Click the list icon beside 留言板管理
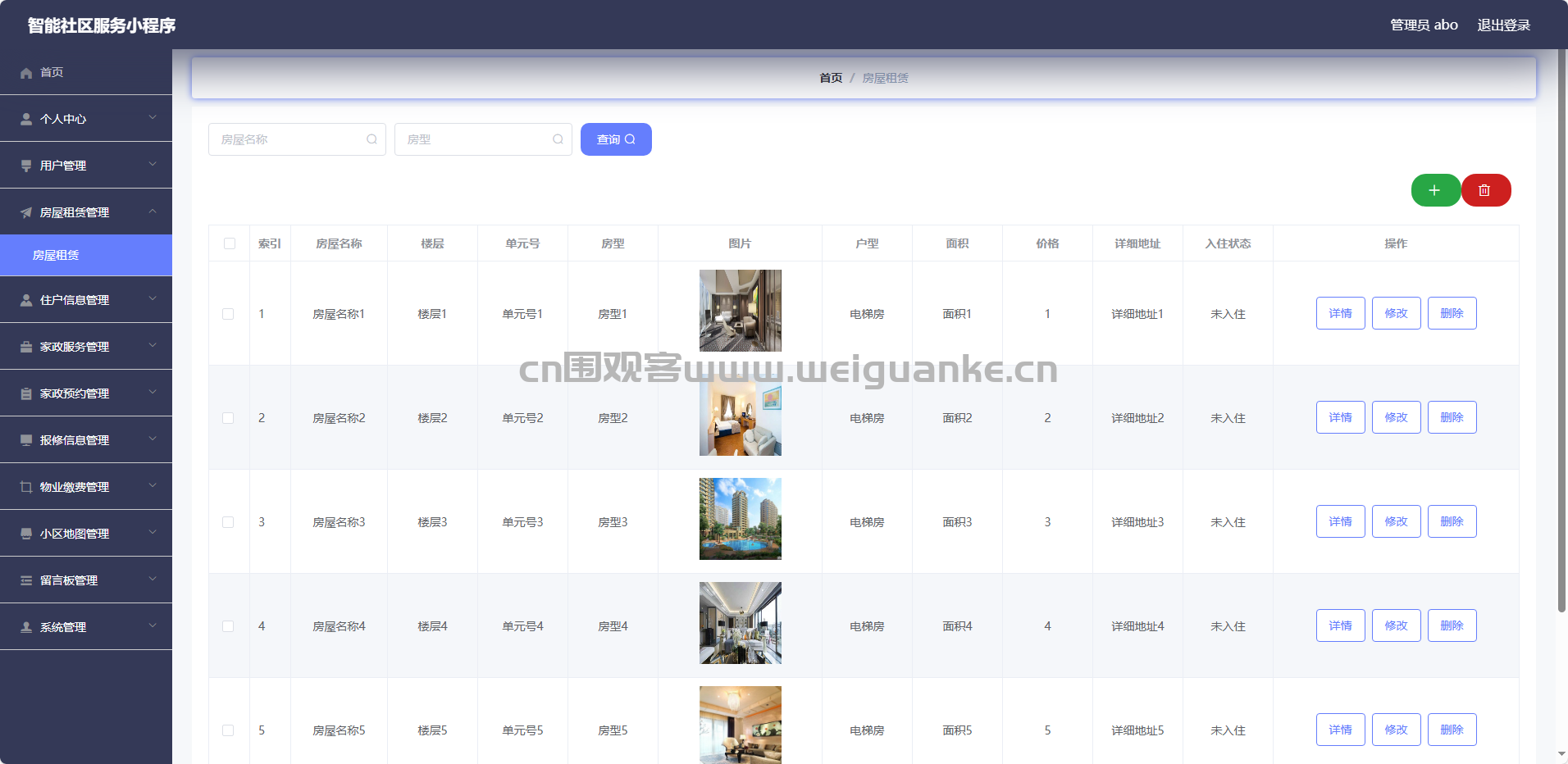Image resolution: width=1568 pixels, height=764 pixels. 26,580
